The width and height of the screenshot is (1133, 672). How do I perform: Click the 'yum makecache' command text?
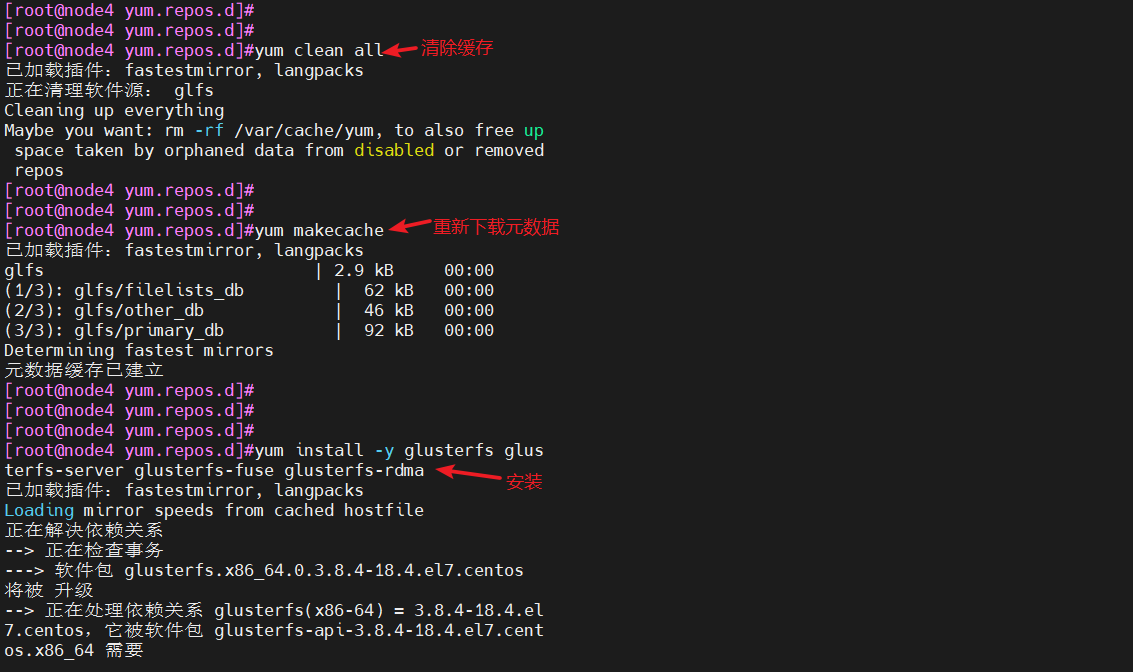(x=319, y=231)
